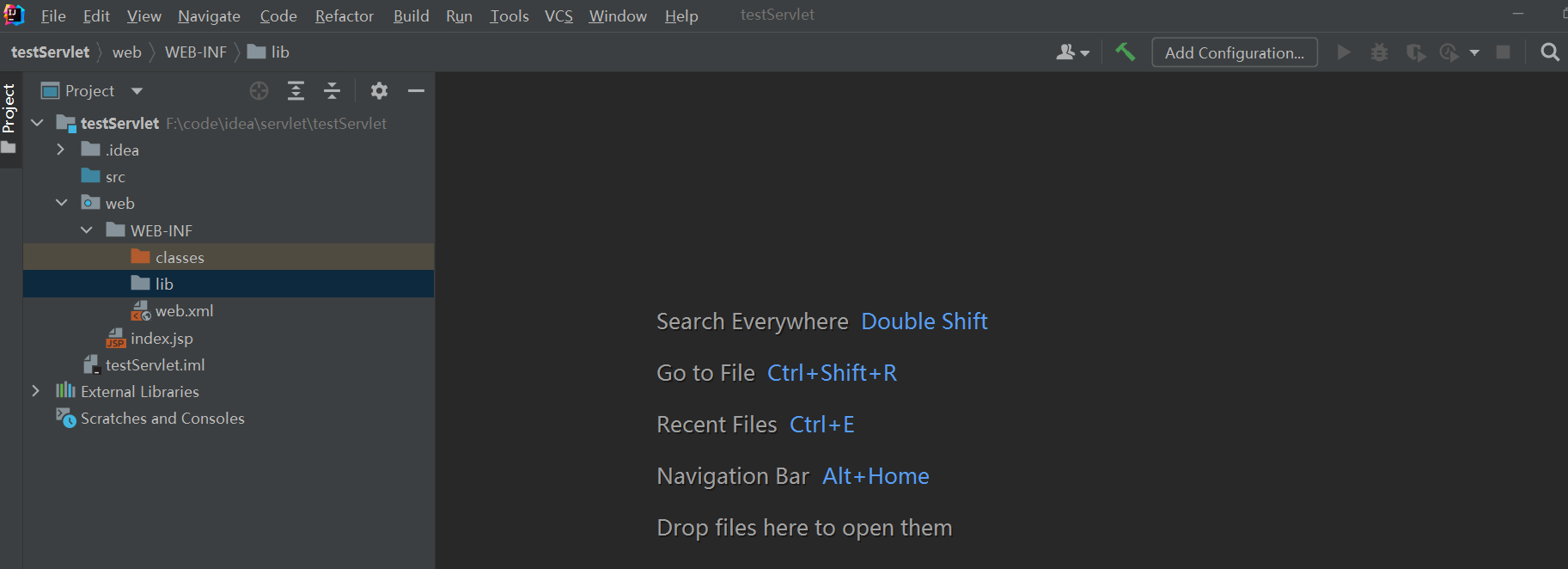Open the File menu

point(53,16)
